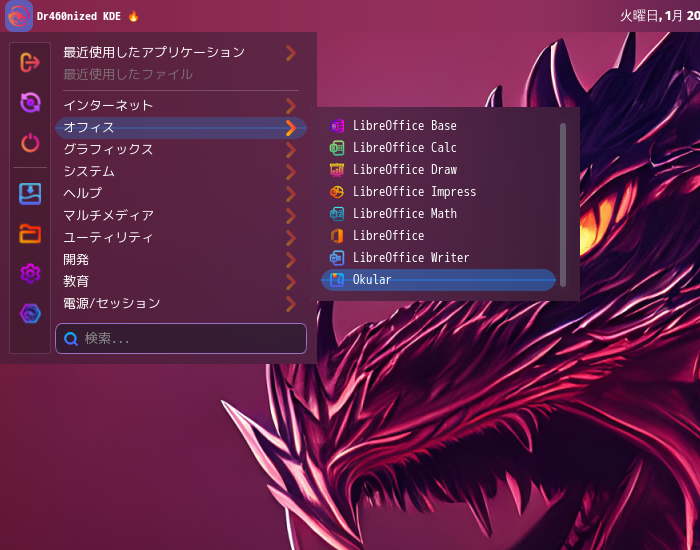The image size is (700, 550).
Task: Click the LibreOffice Base icon
Action: (x=337, y=126)
